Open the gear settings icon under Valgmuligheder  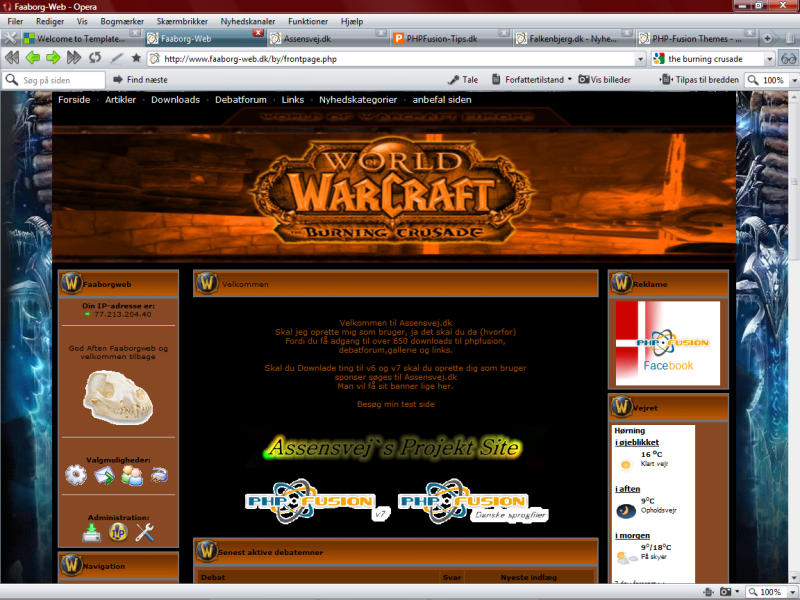tap(76, 476)
